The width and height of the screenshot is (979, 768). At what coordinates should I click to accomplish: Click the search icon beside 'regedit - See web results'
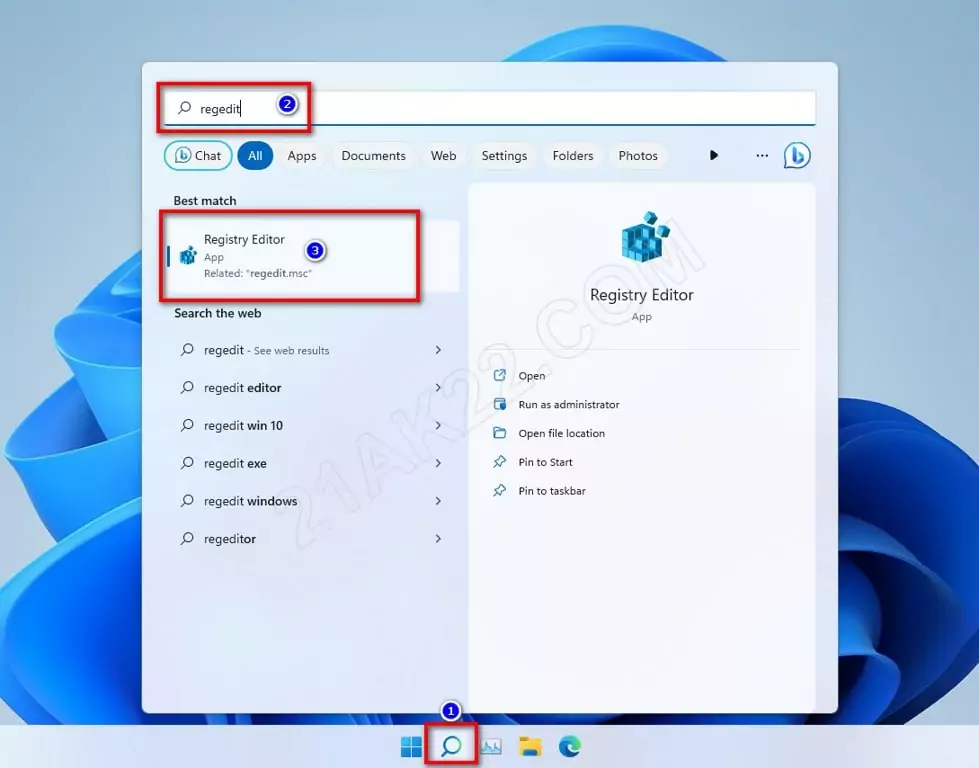tap(187, 350)
